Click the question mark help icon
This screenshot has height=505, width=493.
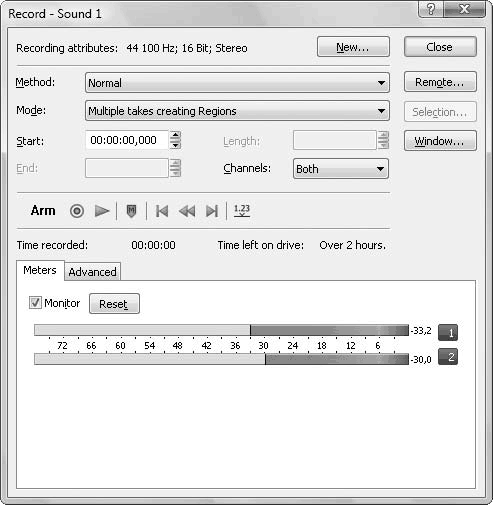[x=431, y=9]
